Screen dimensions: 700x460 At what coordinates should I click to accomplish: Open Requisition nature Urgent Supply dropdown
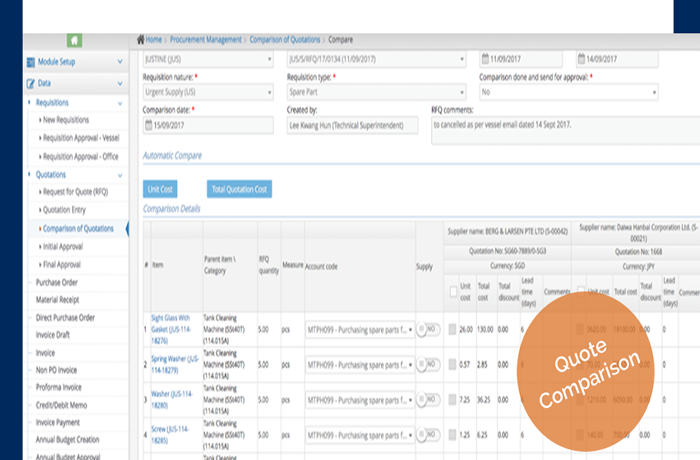tap(208, 92)
